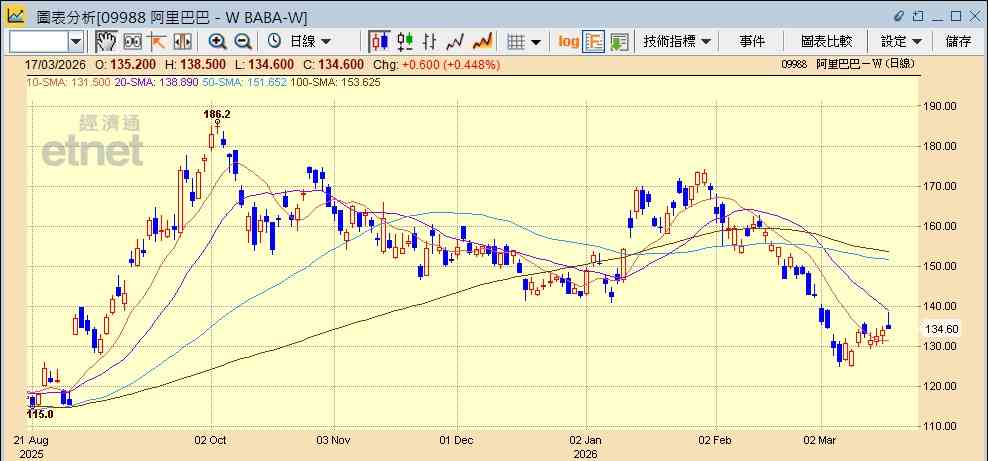
Task: Click the 160.00 price axis label
Action: 941,226
